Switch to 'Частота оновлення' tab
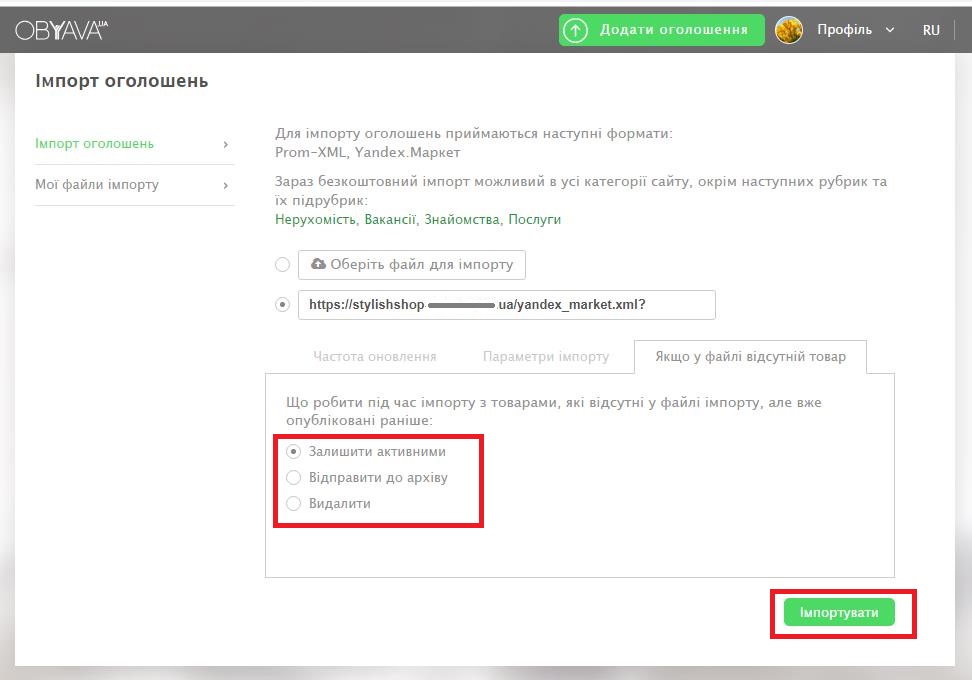The height and width of the screenshot is (680, 972). [x=374, y=356]
